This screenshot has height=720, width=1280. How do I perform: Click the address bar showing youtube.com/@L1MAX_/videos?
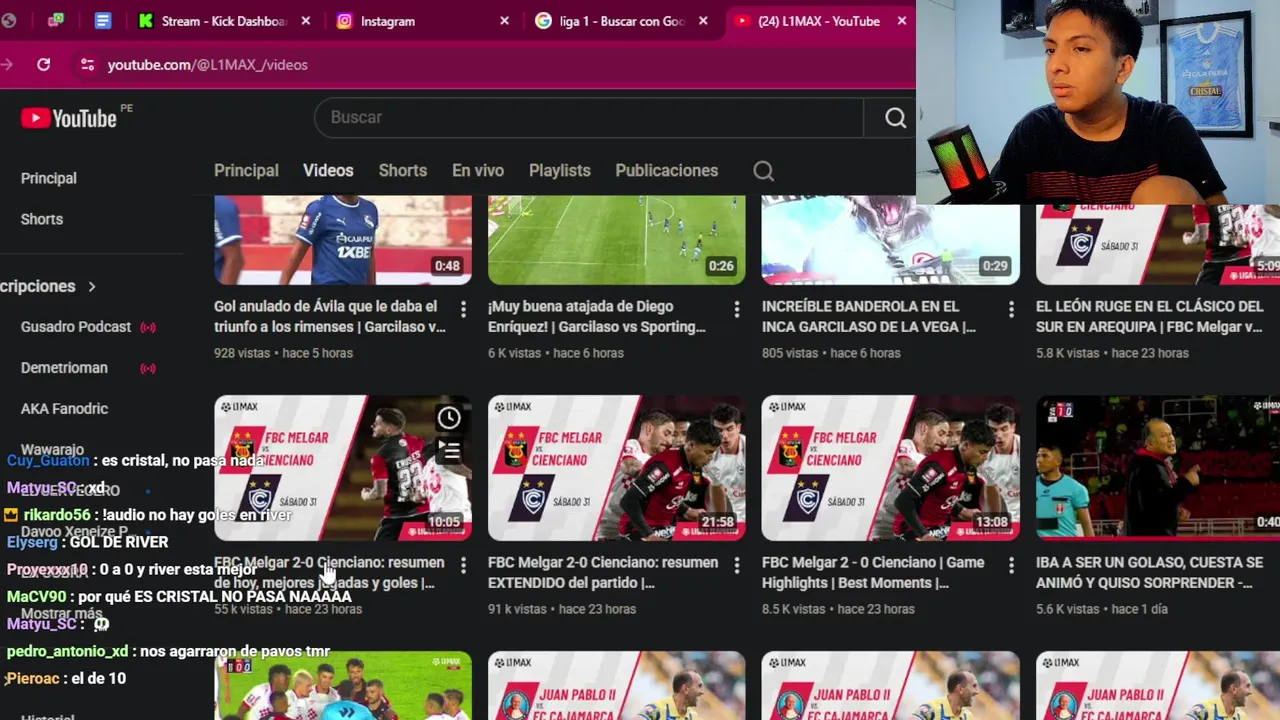click(208, 64)
